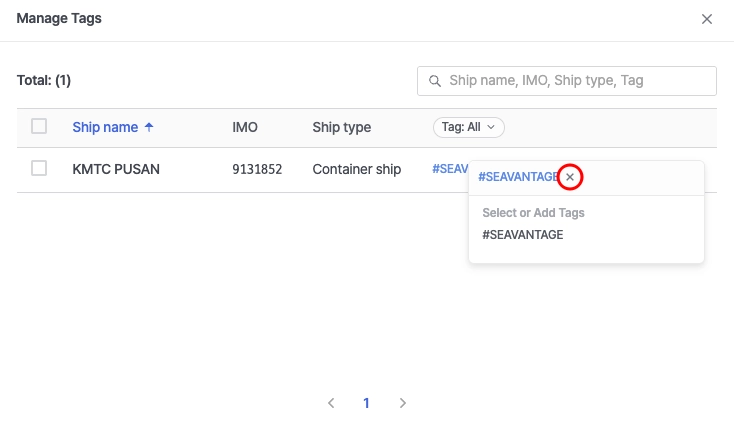
Task: Close the Manage Tags dialog
Action: click(x=707, y=19)
